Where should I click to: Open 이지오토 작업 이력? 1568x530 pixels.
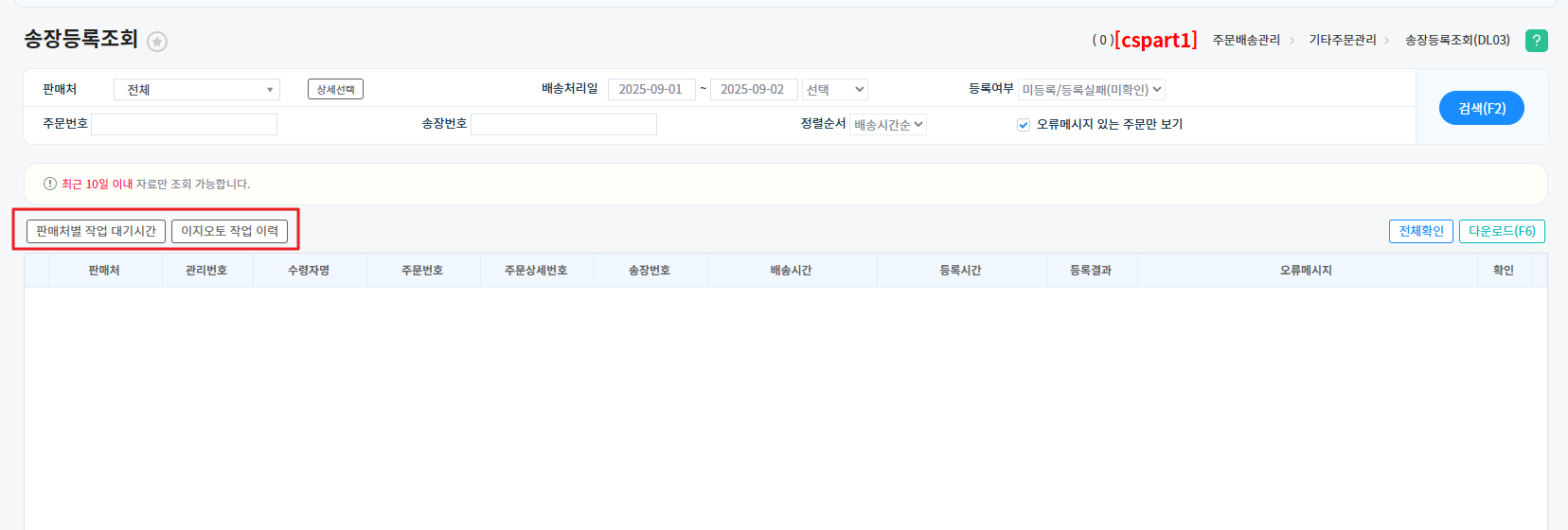tap(229, 231)
